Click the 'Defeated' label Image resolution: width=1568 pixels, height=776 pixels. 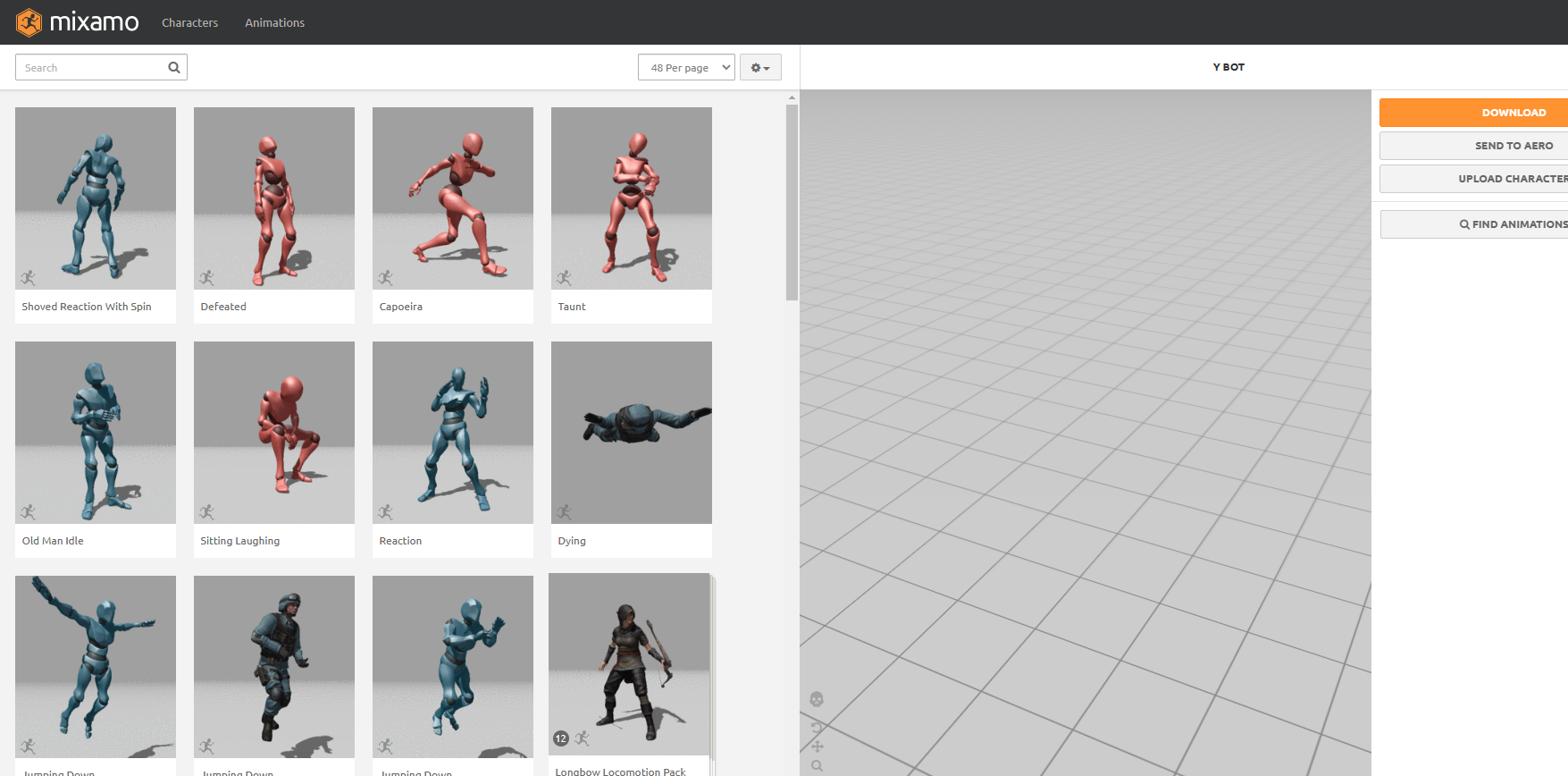tap(223, 307)
